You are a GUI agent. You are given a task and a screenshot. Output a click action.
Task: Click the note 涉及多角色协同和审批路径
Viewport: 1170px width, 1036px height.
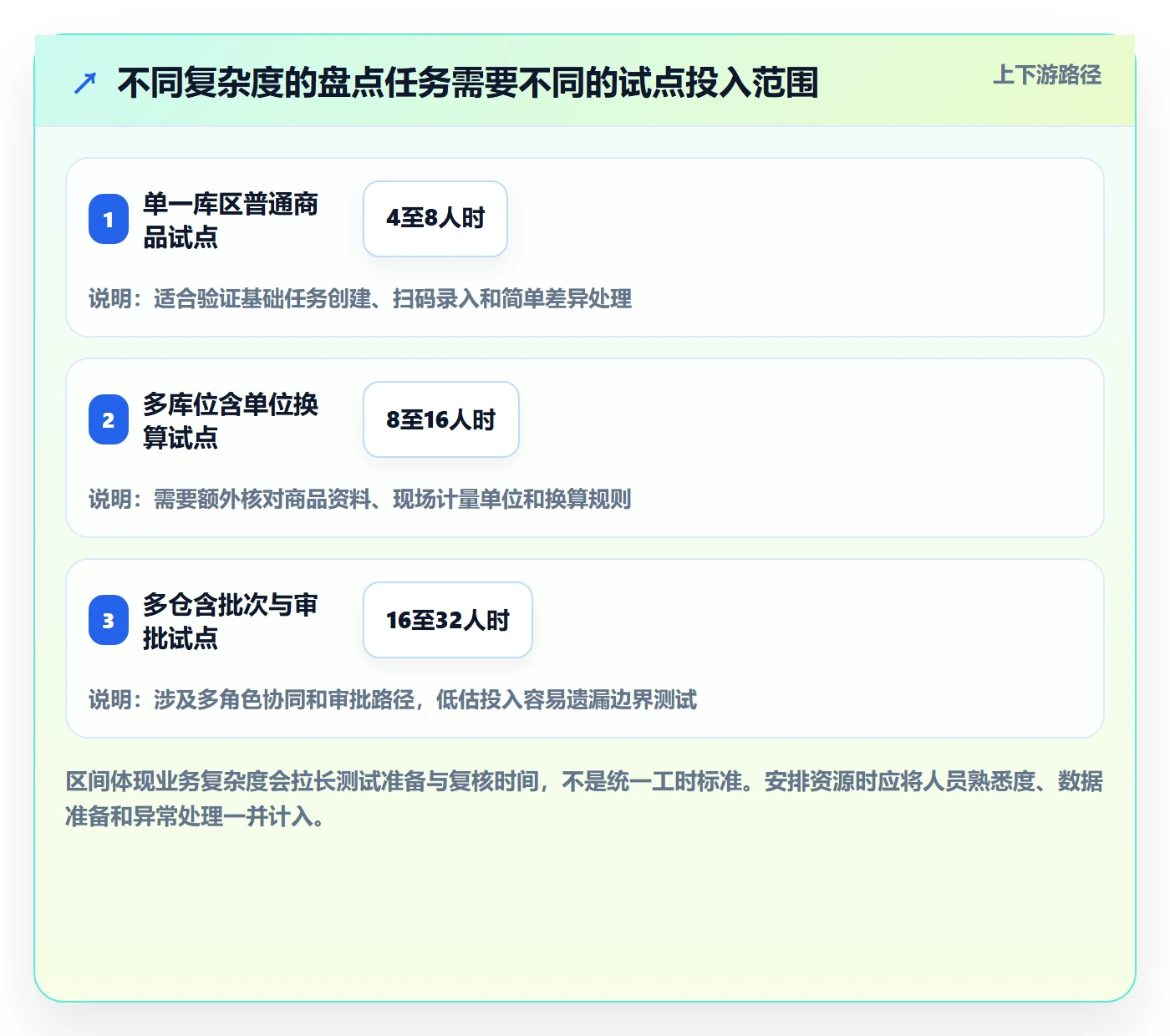tap(284, 700)
